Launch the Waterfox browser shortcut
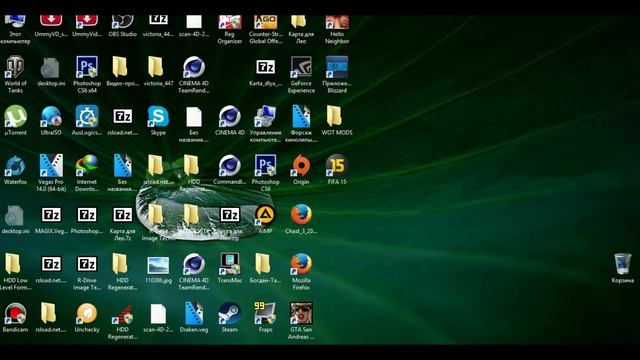The width and height of the screenshot is (640, 360). pyautogui.click(x=15, y=166)
